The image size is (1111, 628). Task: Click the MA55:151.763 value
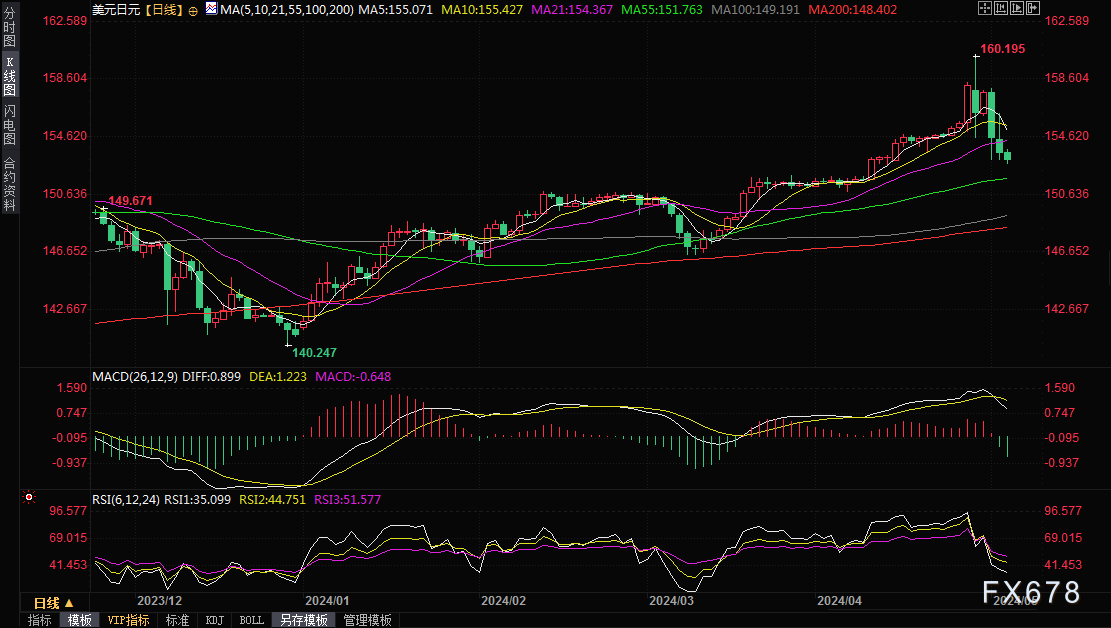(662, 10)
